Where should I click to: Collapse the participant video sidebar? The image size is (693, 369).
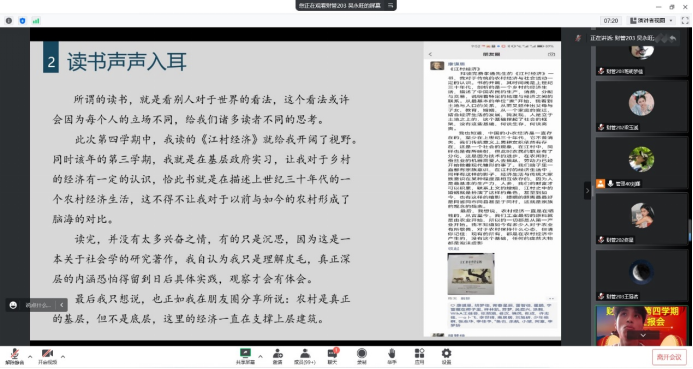[x=587, y=191]
